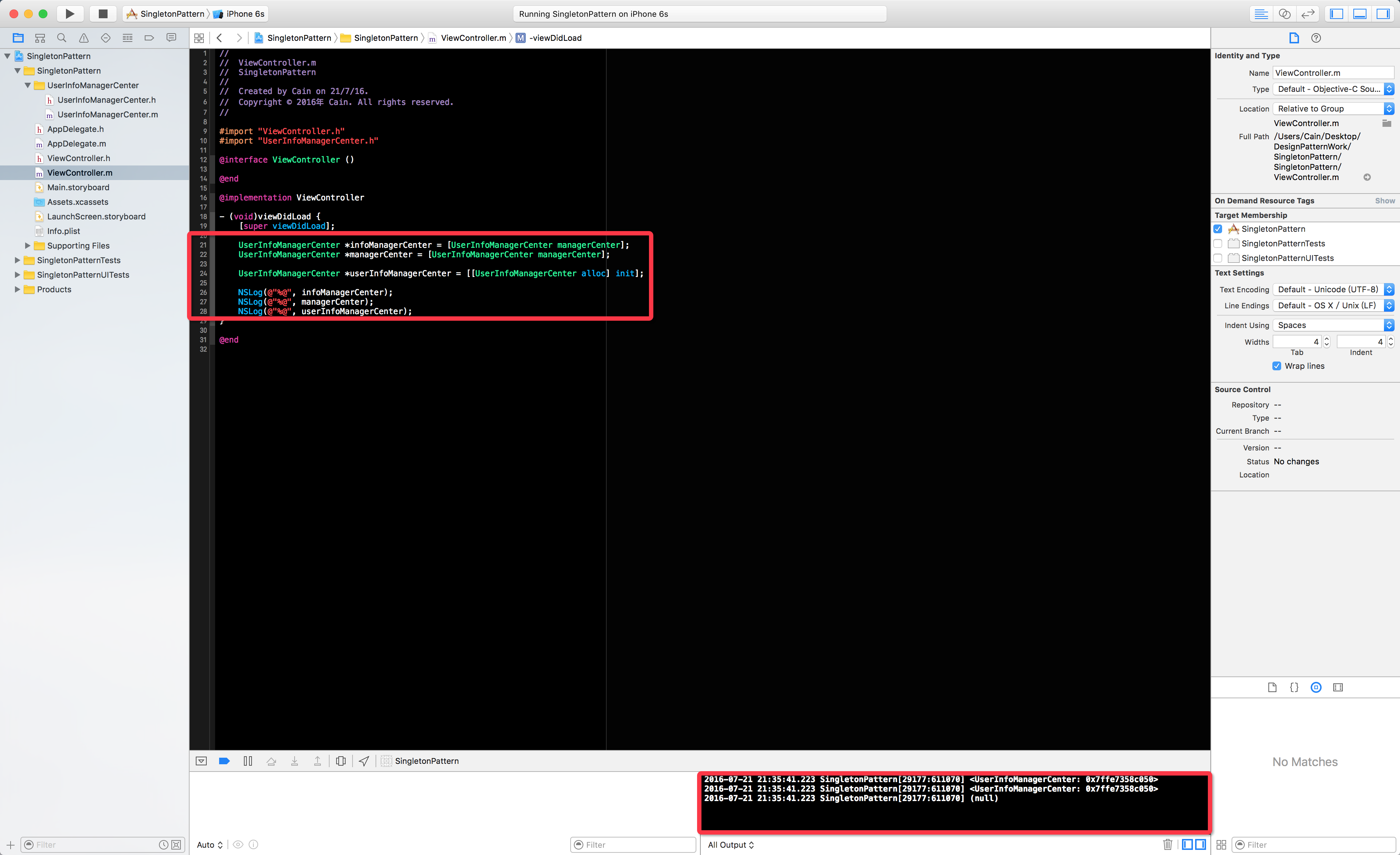The image size is (1400, 855).
Task: Click Show for On Demand Resource Tags
Action: click(1384, 200)
